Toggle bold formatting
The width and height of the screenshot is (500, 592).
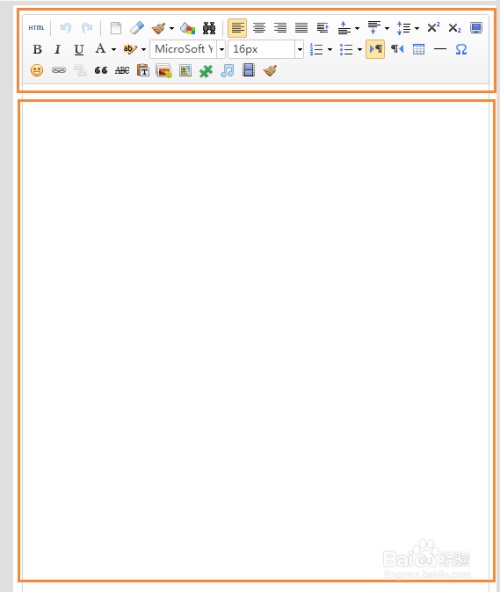pos(37,49)
